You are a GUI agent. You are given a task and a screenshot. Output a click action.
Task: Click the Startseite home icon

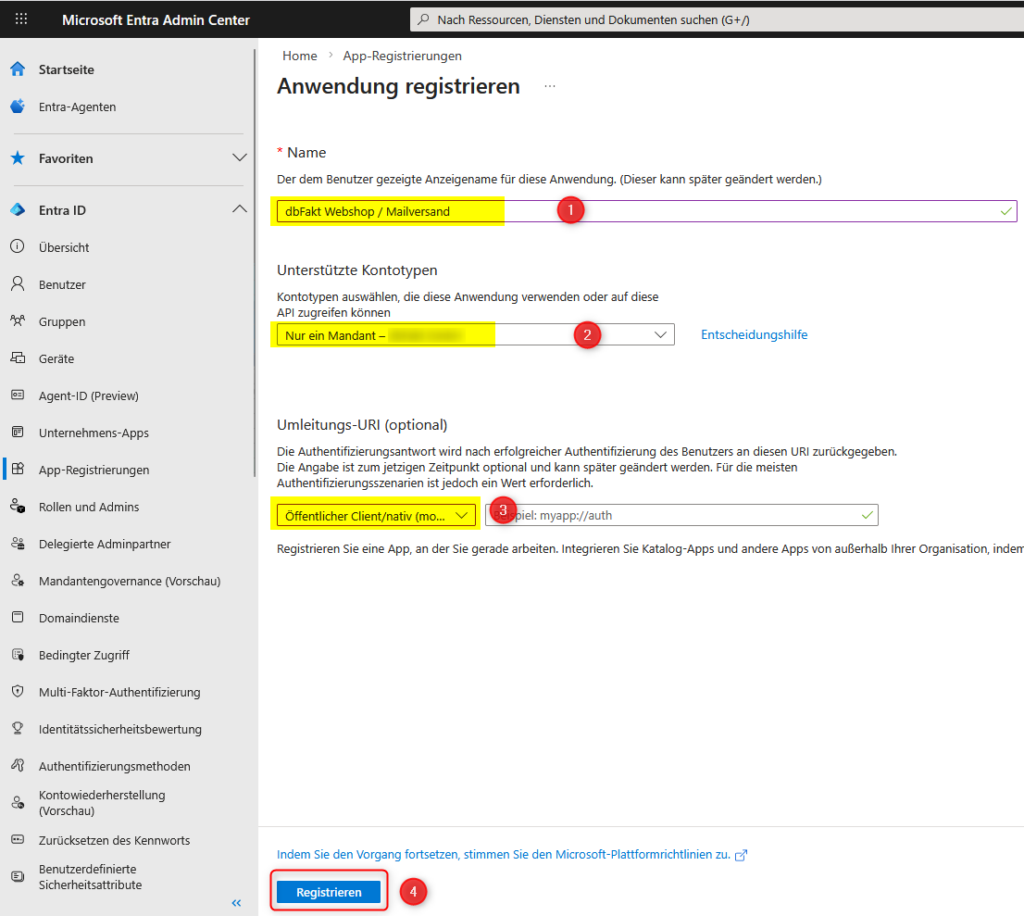pos(17,69)
